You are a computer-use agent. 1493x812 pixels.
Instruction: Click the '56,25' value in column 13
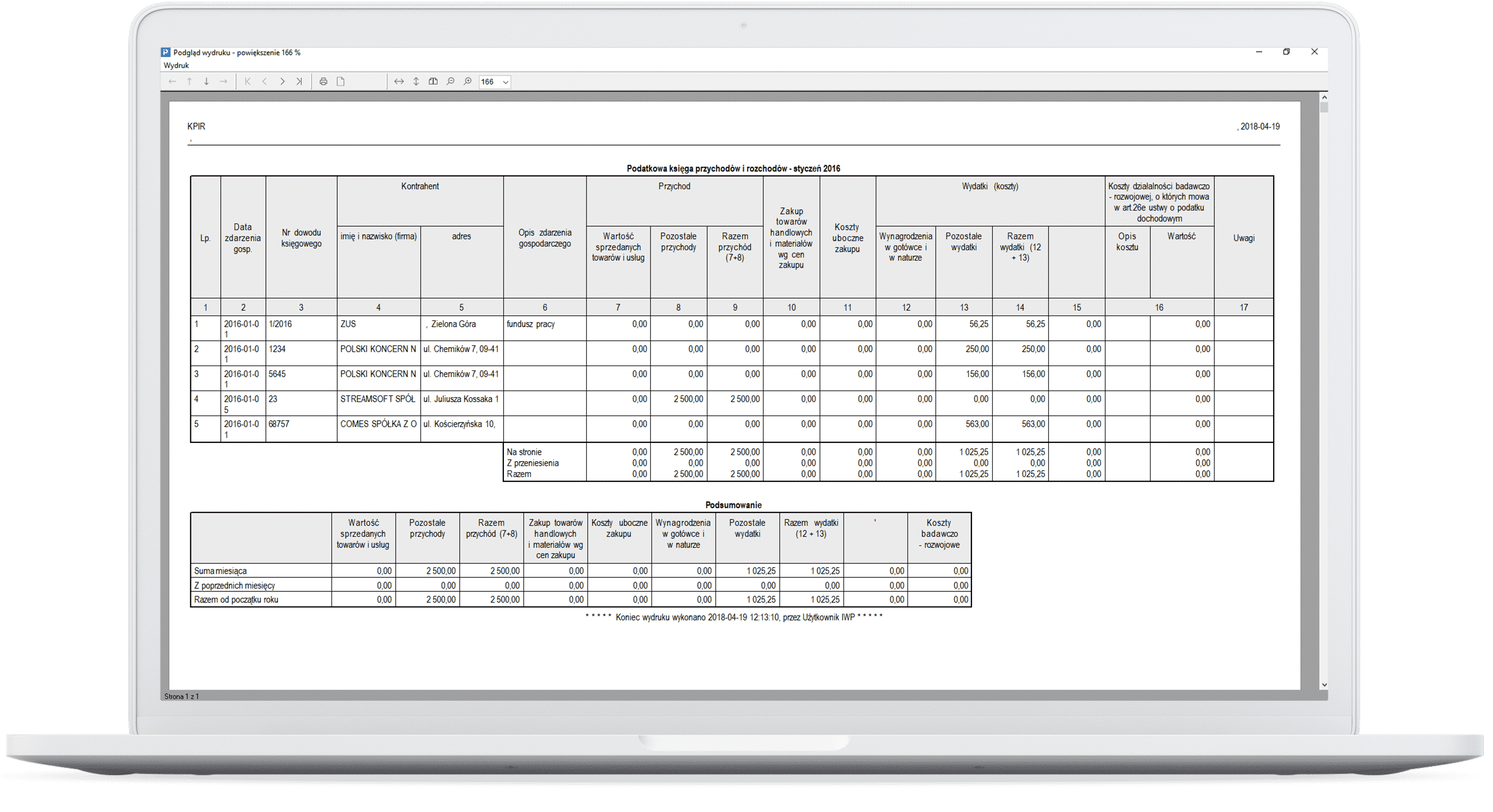pos(979,325)
